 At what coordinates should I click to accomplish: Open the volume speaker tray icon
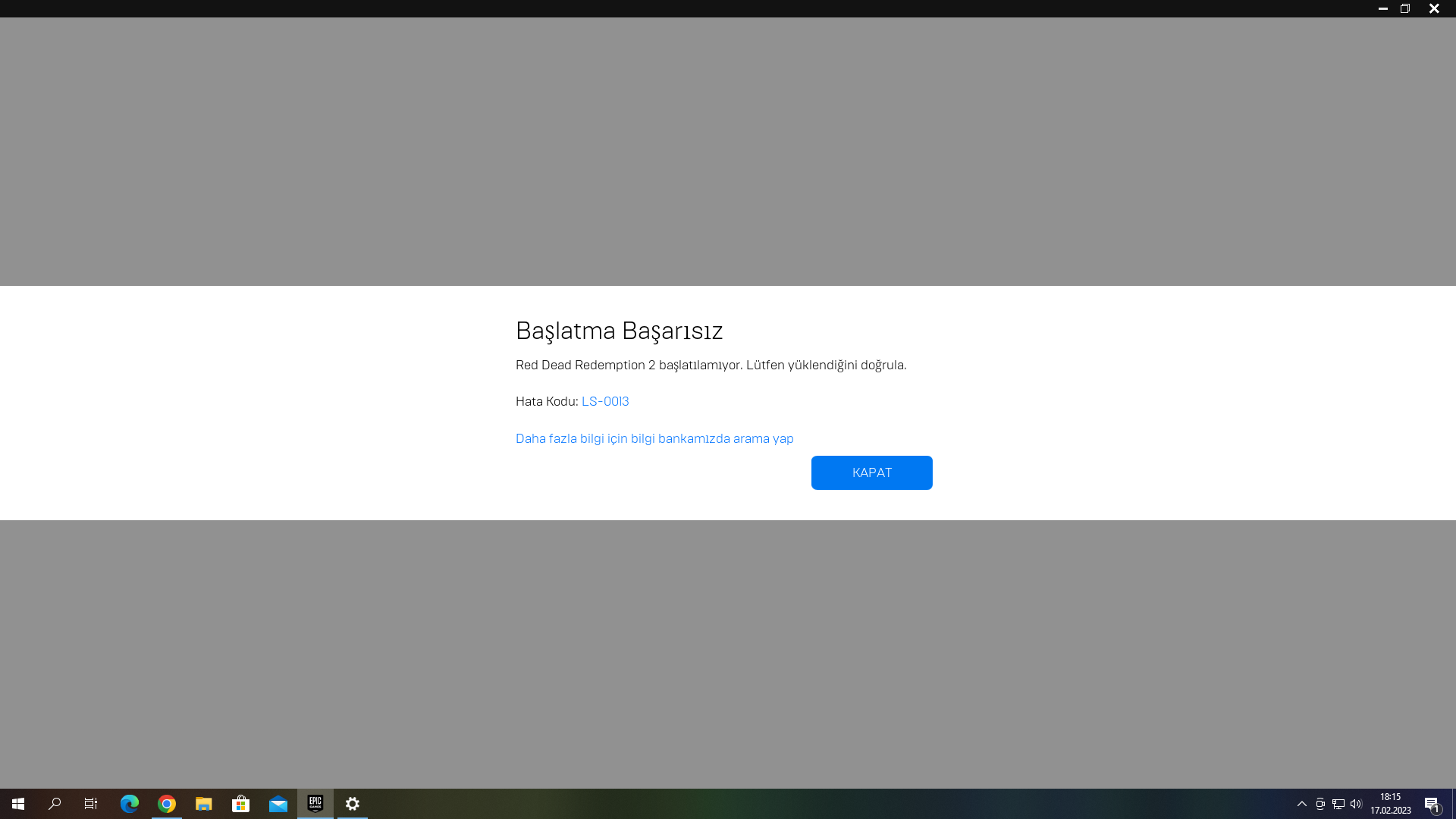tap(1356, 804)
